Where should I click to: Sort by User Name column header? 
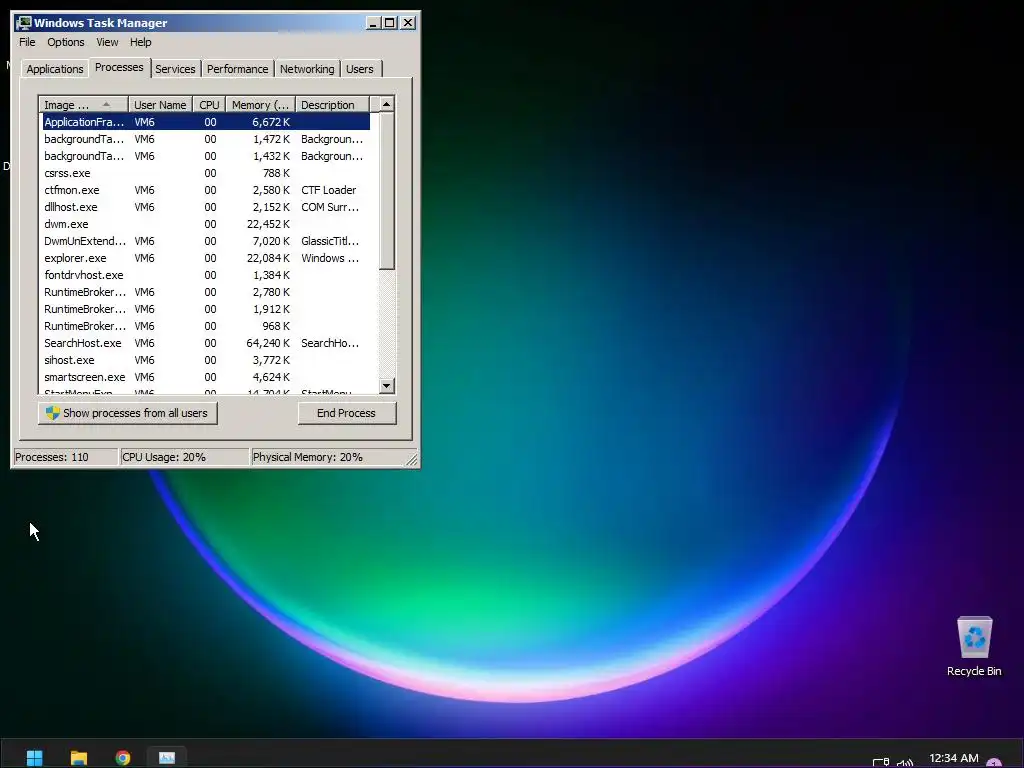pyautogui.click(x=160, y=104)
